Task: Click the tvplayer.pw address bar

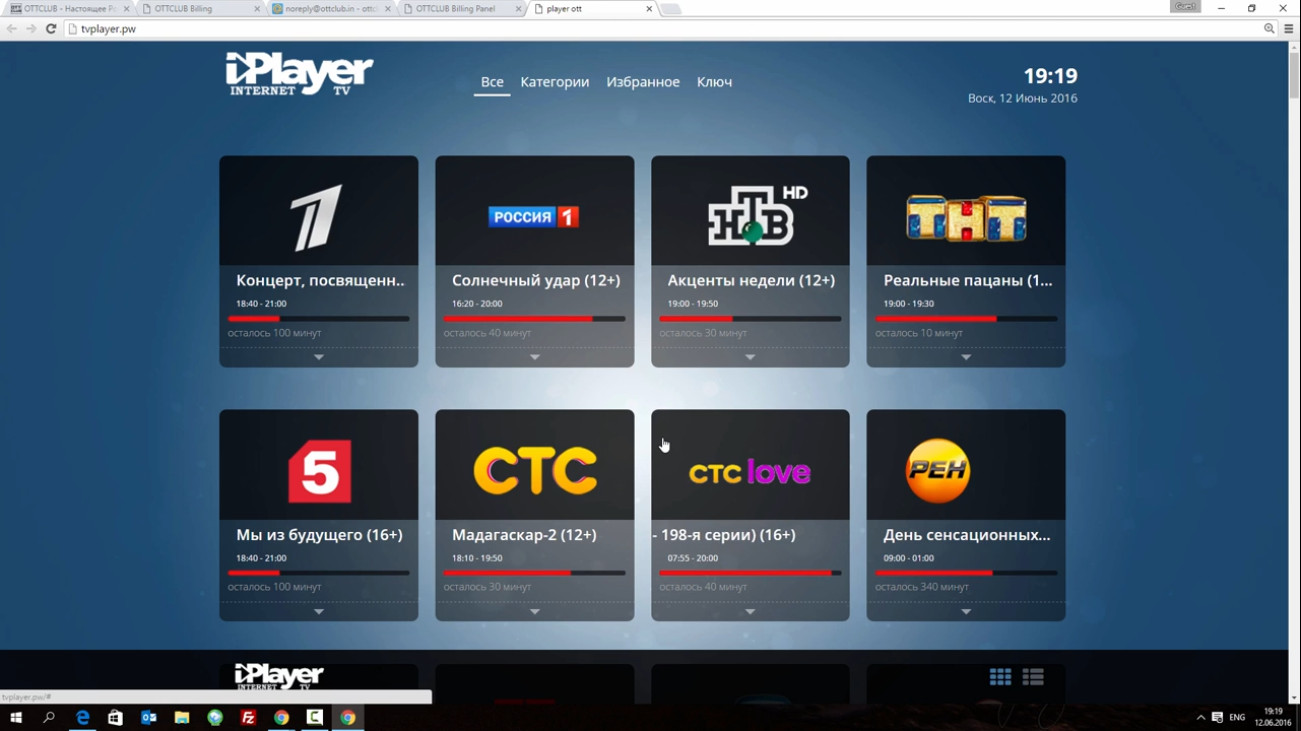Action: [x=660, y=29]
